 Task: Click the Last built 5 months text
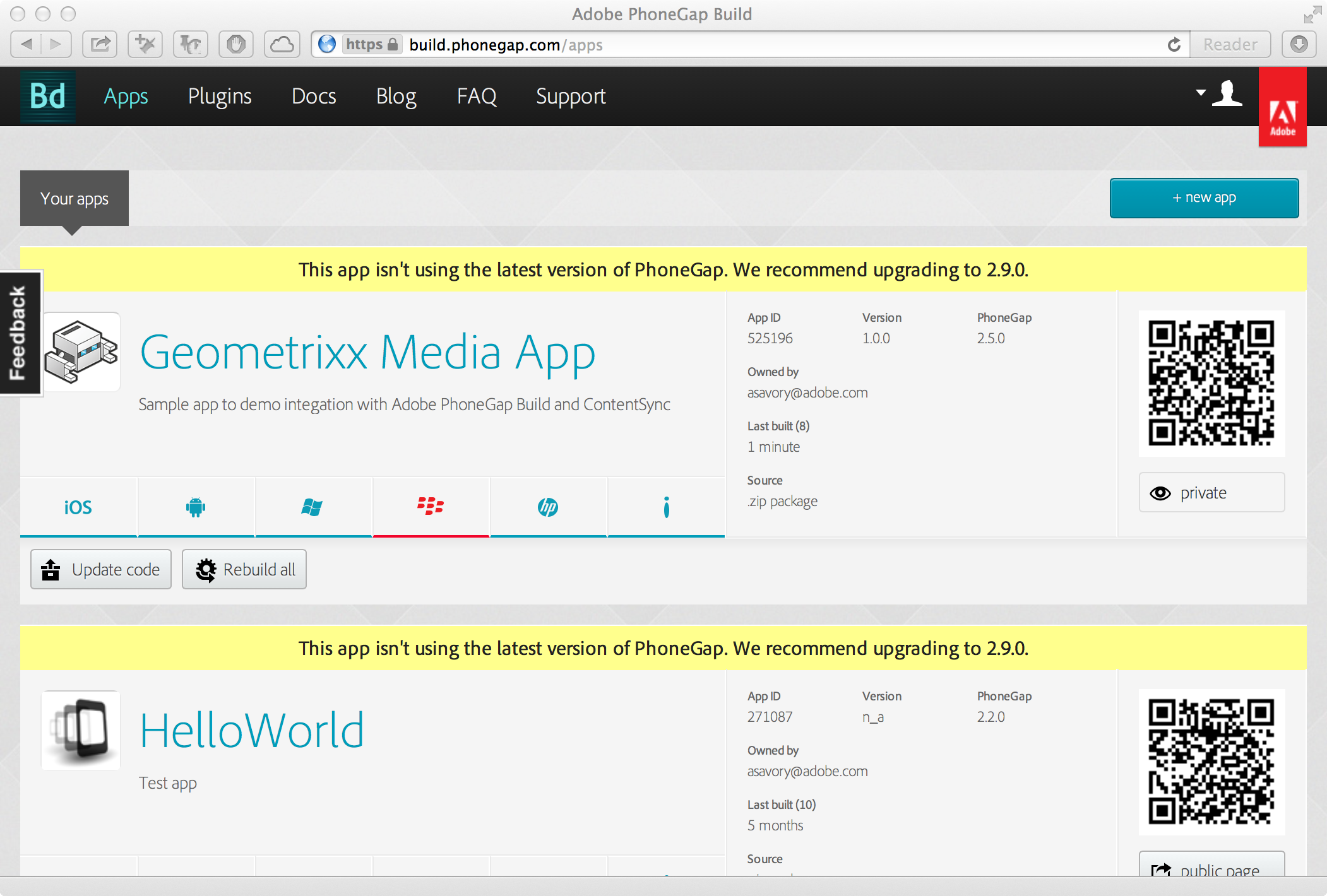click(775, 825)
